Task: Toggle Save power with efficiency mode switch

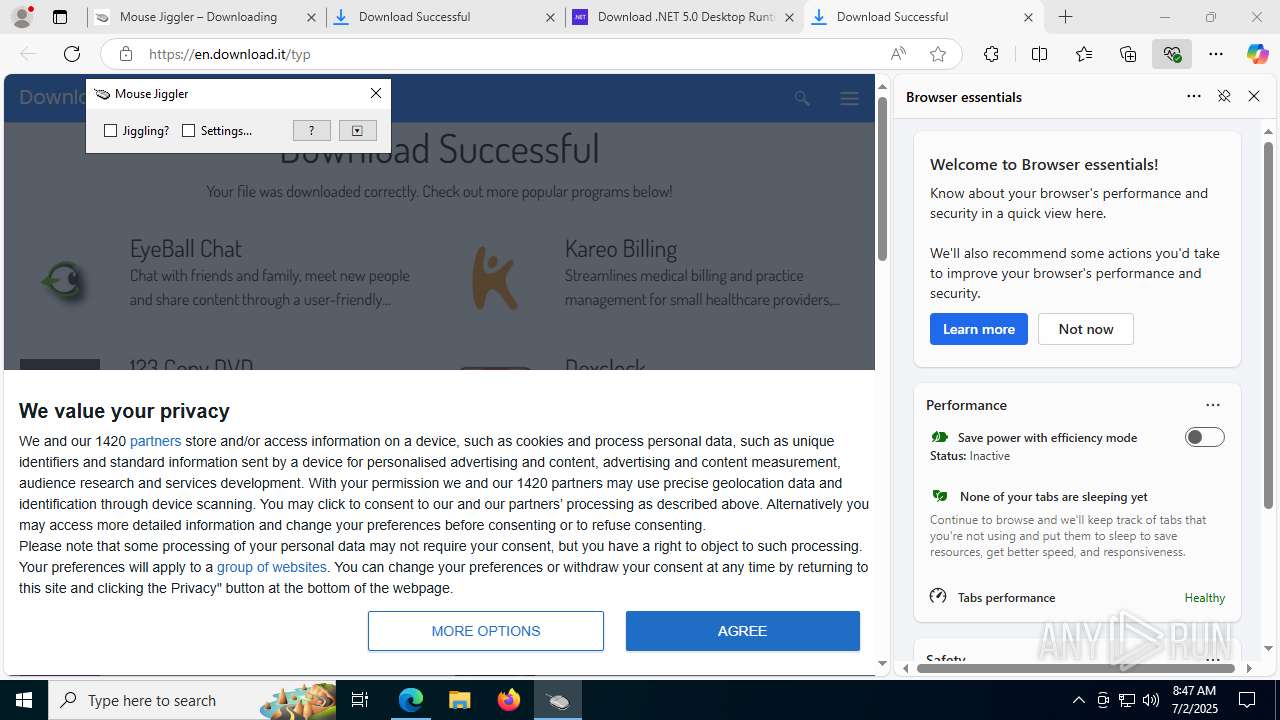Action: [x=1204, y=437]
